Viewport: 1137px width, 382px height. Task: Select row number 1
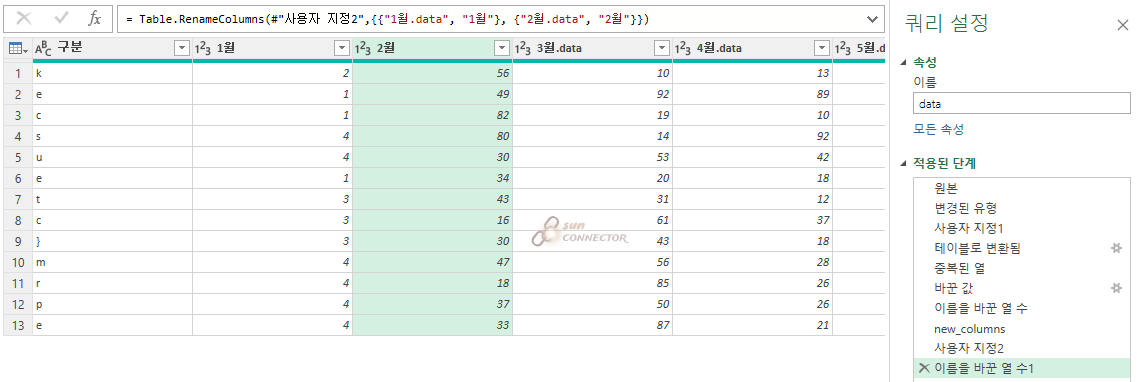click(x=17, y=73)
